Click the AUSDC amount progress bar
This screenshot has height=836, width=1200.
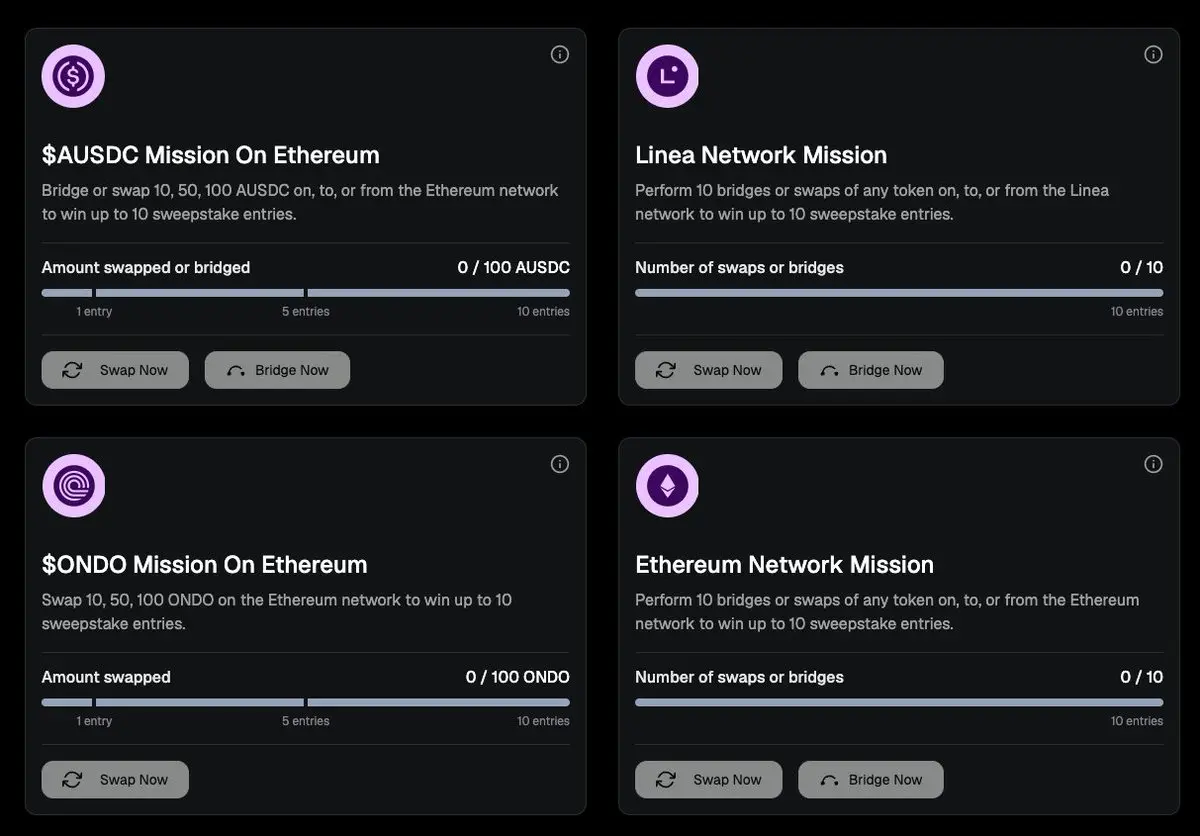tap(306, 293)
